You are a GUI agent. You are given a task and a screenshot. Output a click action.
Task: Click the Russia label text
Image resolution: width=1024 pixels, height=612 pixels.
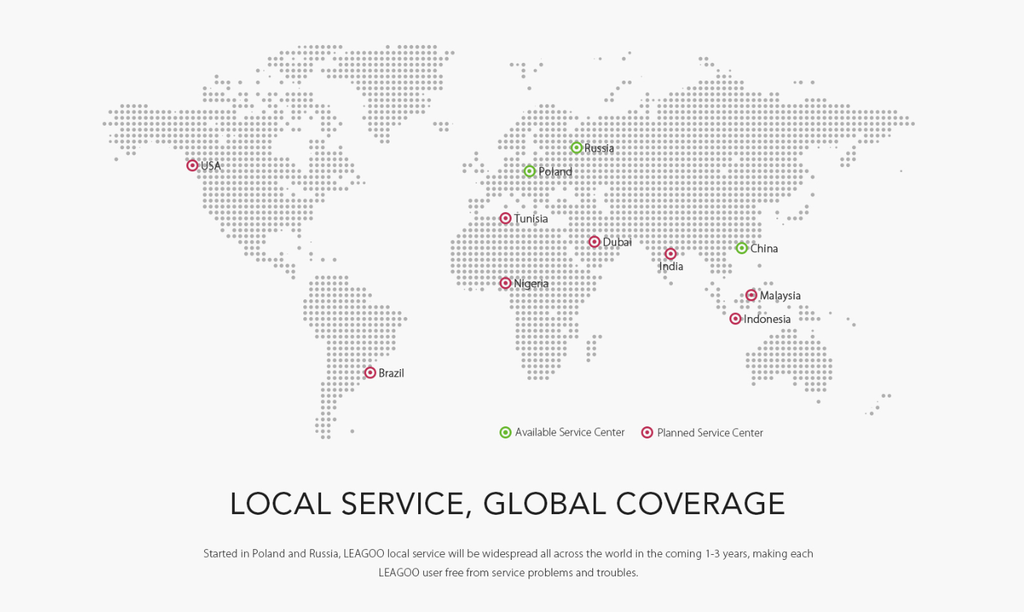[x=599, y=148]
